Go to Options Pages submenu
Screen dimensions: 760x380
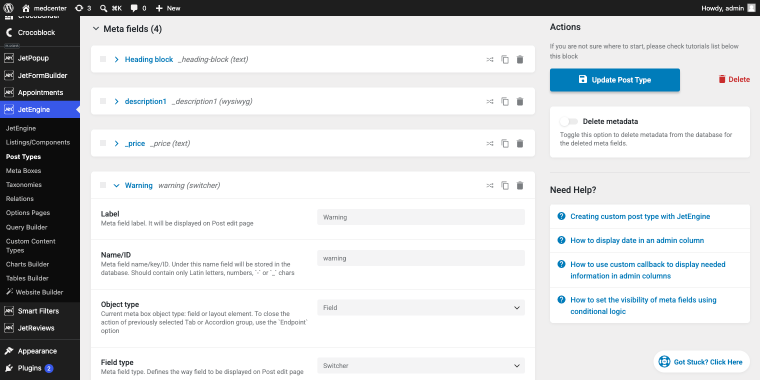[x=28, y=213]
